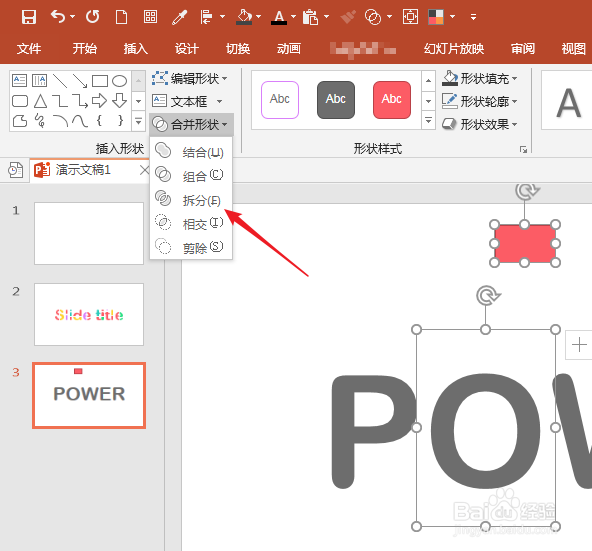Switch to the 插入 ribbon tab
The height and width of the screenshot is (551, 592).
click(x=136, y=48)
